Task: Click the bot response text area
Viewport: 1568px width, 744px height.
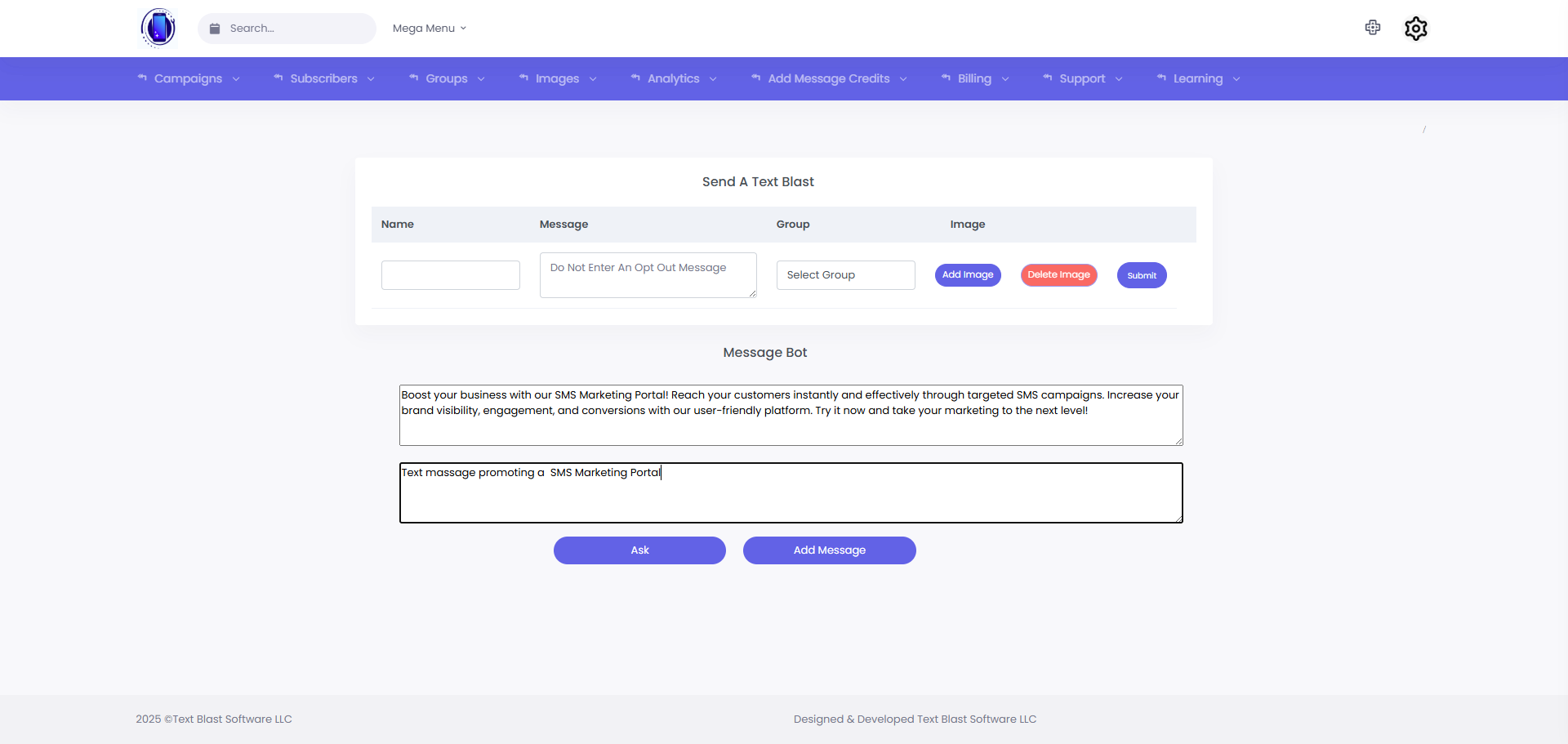Action: click(791, 416)
